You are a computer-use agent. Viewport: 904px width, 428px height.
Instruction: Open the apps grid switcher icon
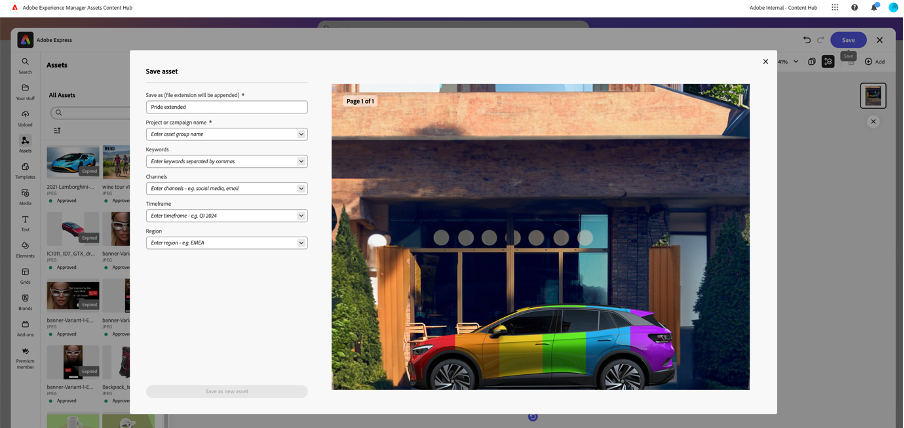[835, 7]
